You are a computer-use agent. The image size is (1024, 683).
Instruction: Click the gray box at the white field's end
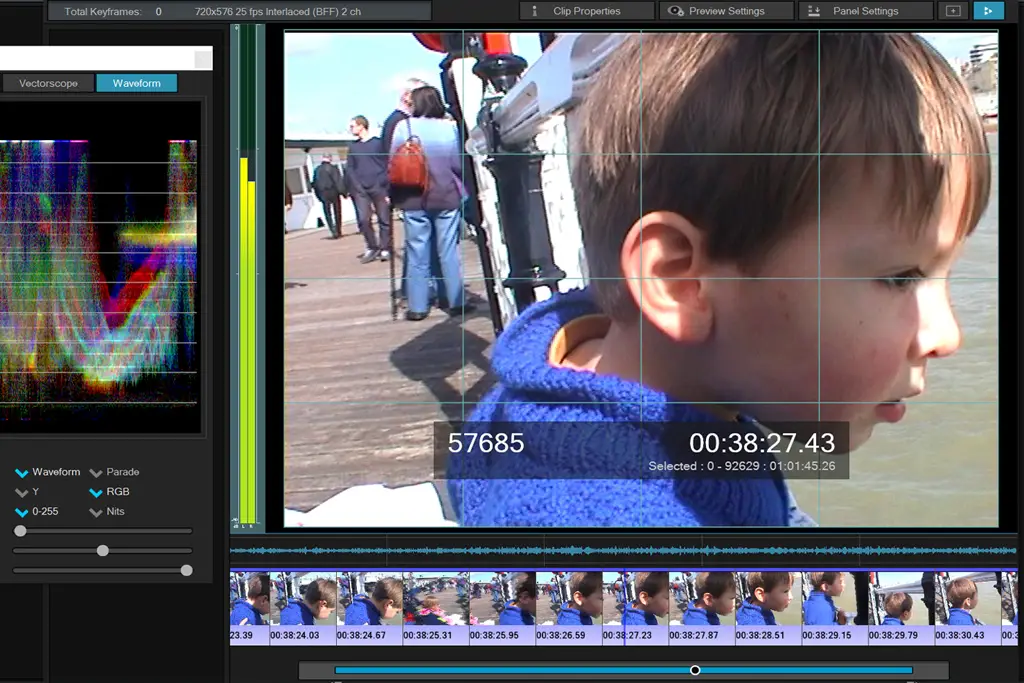(203, 59)
